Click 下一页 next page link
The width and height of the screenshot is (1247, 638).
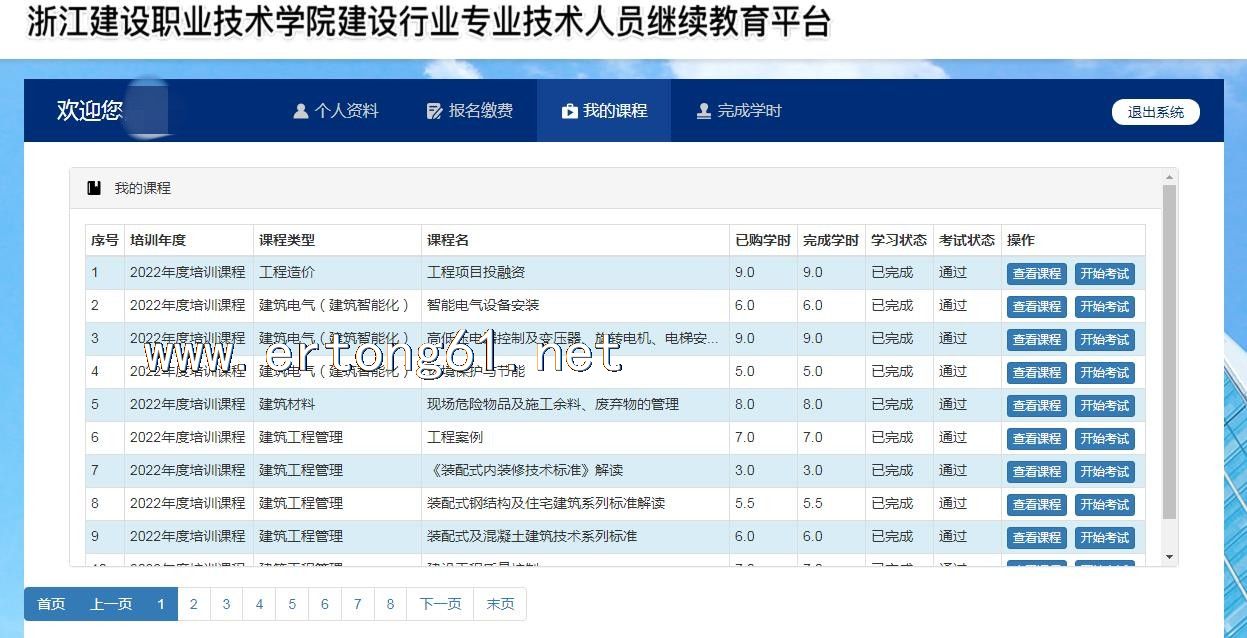pyautogui.click(x=440, y=604)
